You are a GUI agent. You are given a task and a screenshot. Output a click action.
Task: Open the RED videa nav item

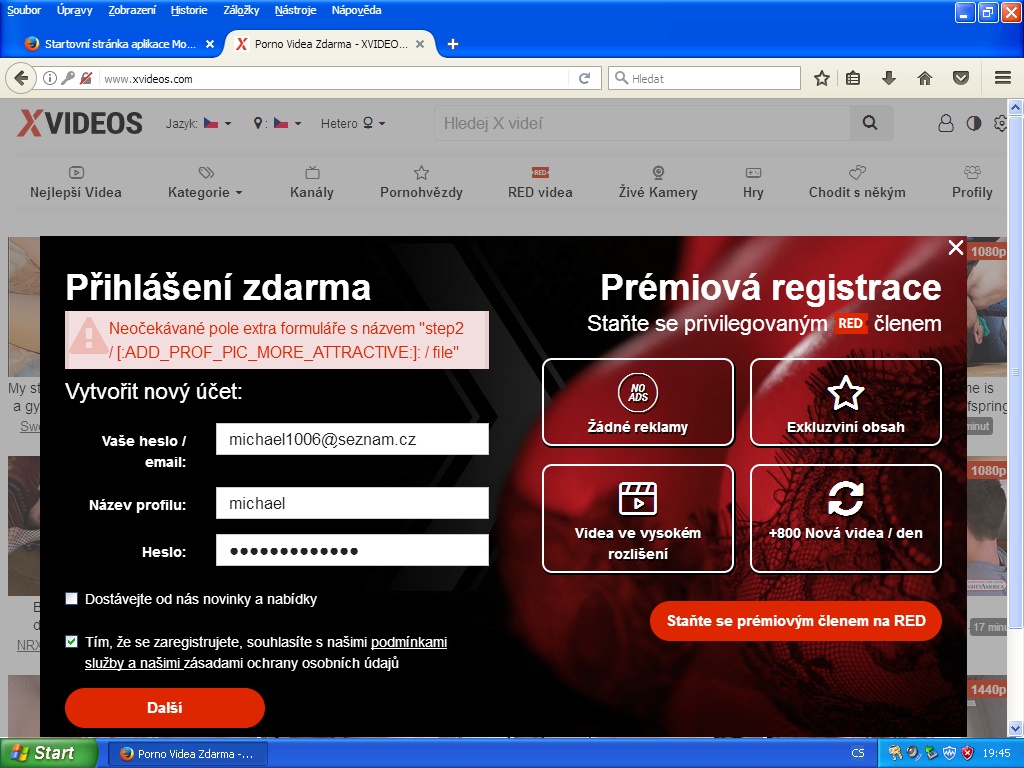point(540,183)
